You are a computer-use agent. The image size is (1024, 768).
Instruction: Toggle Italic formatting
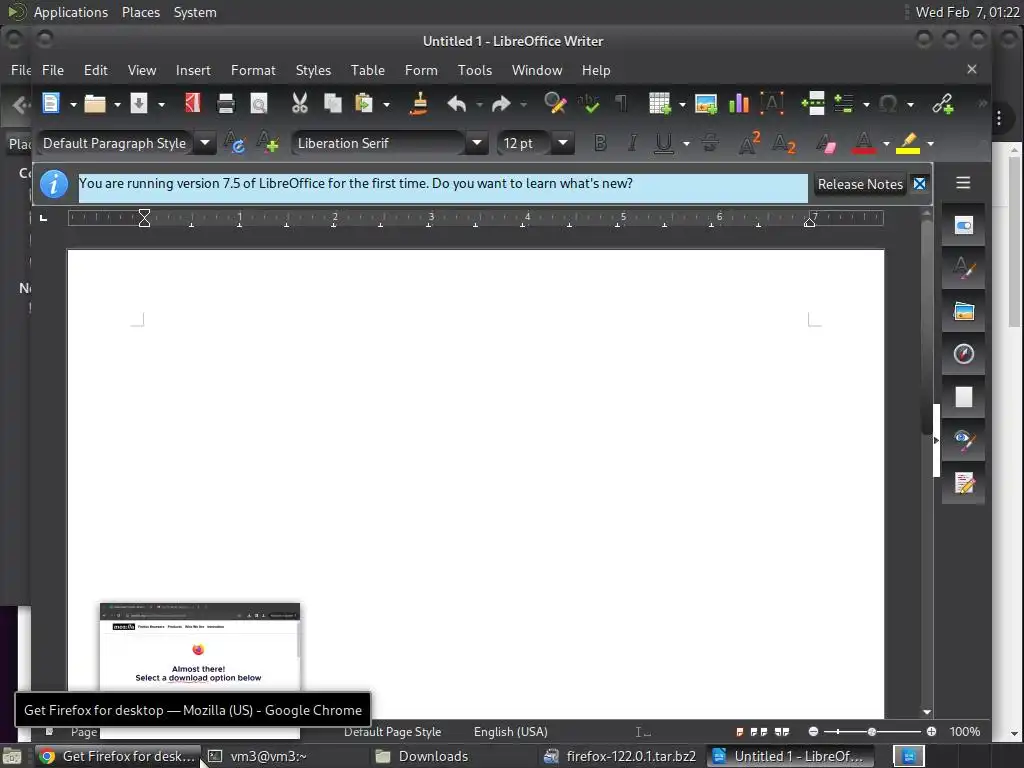click(632, 143)
